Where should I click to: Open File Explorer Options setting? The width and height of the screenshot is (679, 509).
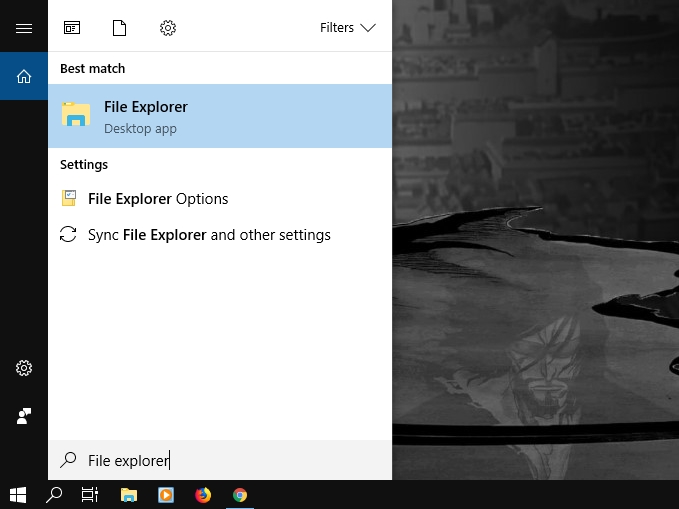click(220, 198)
